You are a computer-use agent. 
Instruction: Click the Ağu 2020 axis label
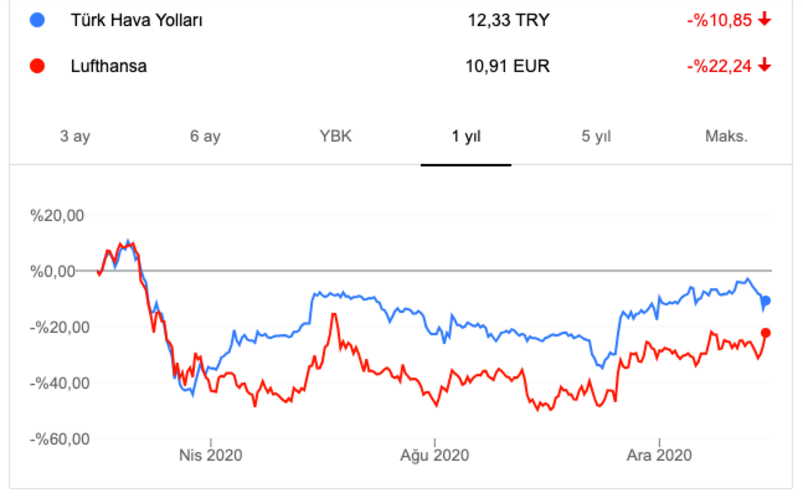click(x=435, y=456)
